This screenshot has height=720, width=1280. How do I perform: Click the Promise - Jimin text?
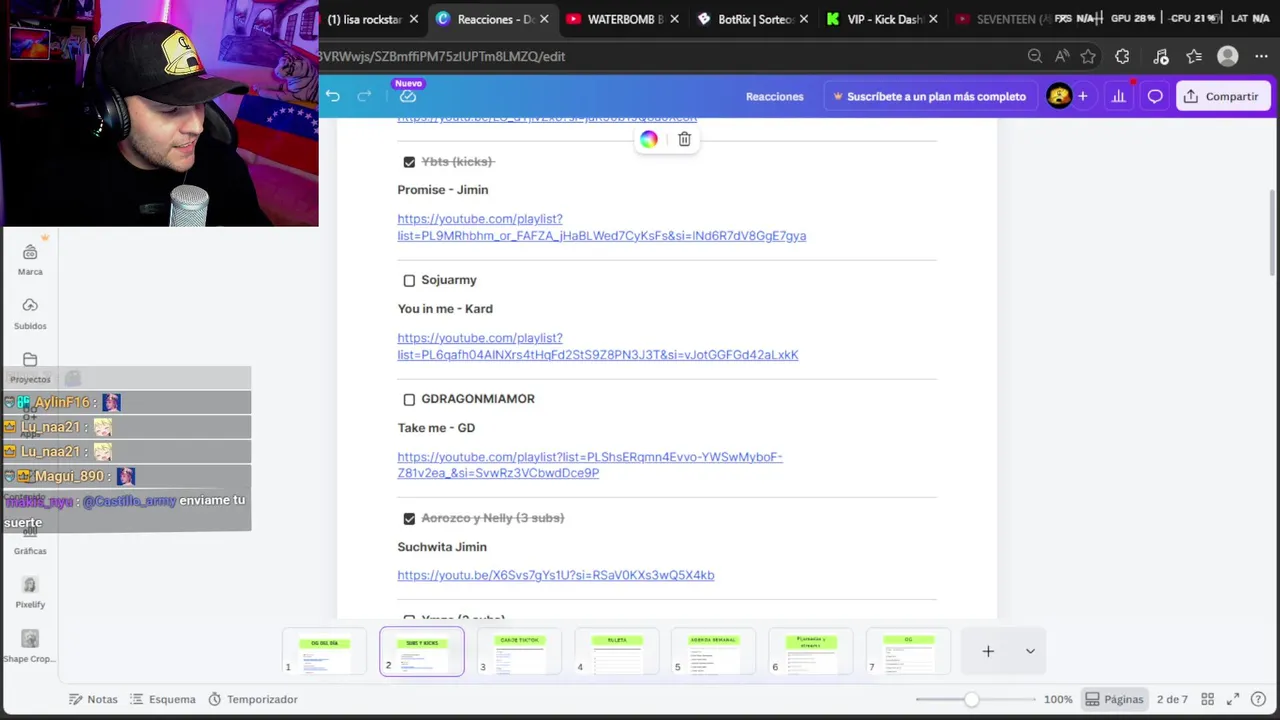pos(443,190)
